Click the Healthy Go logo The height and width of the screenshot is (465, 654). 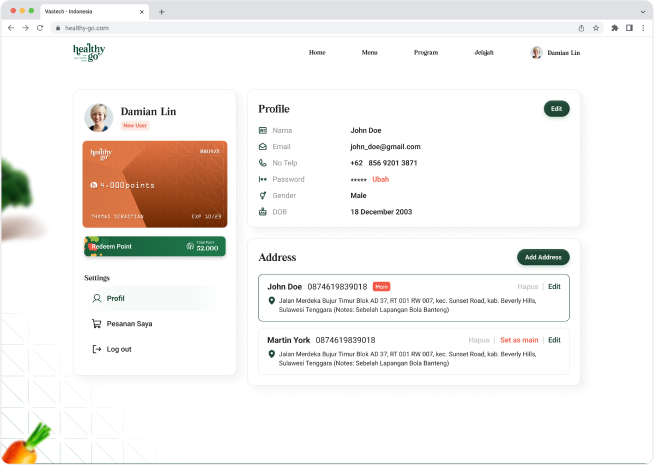tap(88, 52)
